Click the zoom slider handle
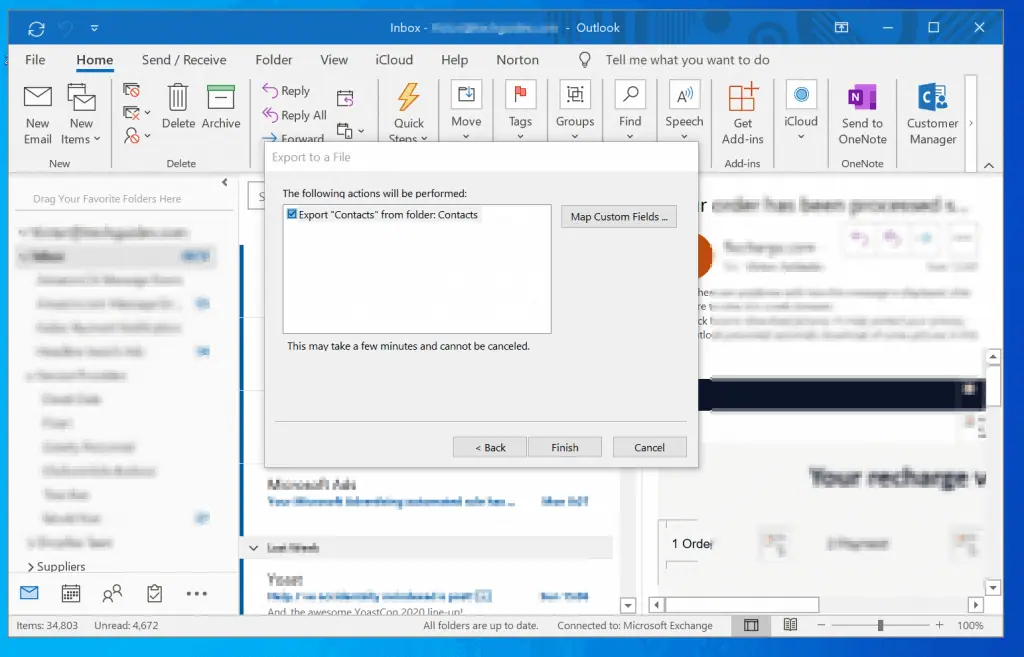The height and width of the screenshot is (657, 1024). 880,625
